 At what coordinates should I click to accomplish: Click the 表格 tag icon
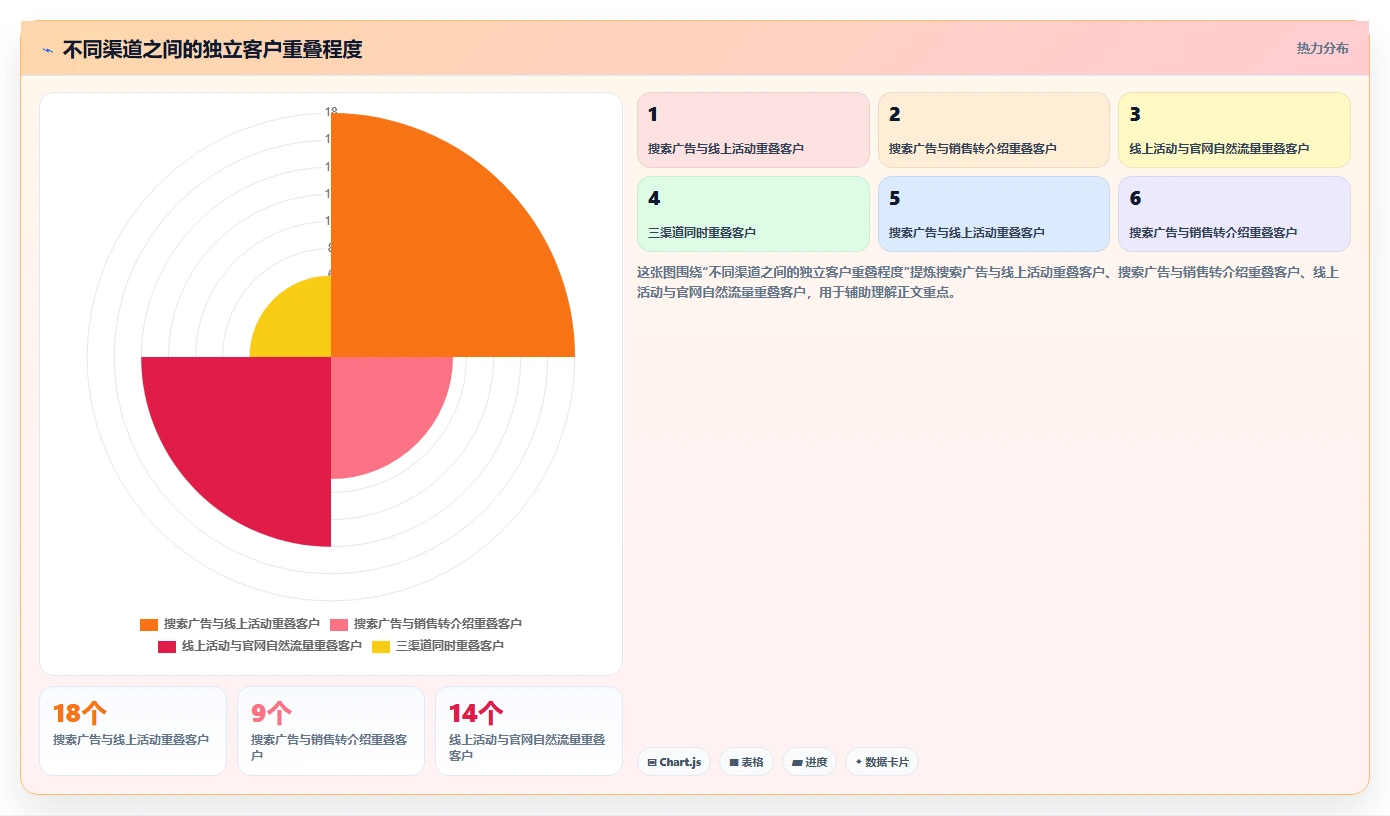(x=734, y=762)
